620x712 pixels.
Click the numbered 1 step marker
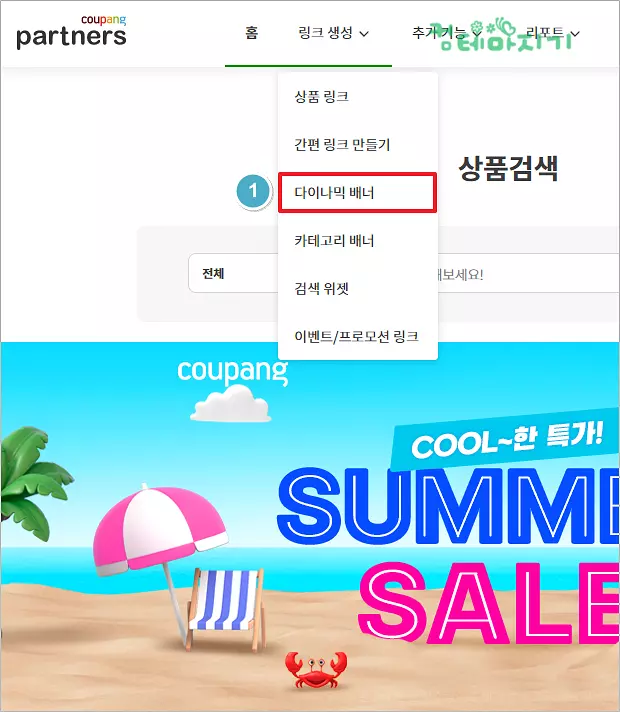coord(253,191)
